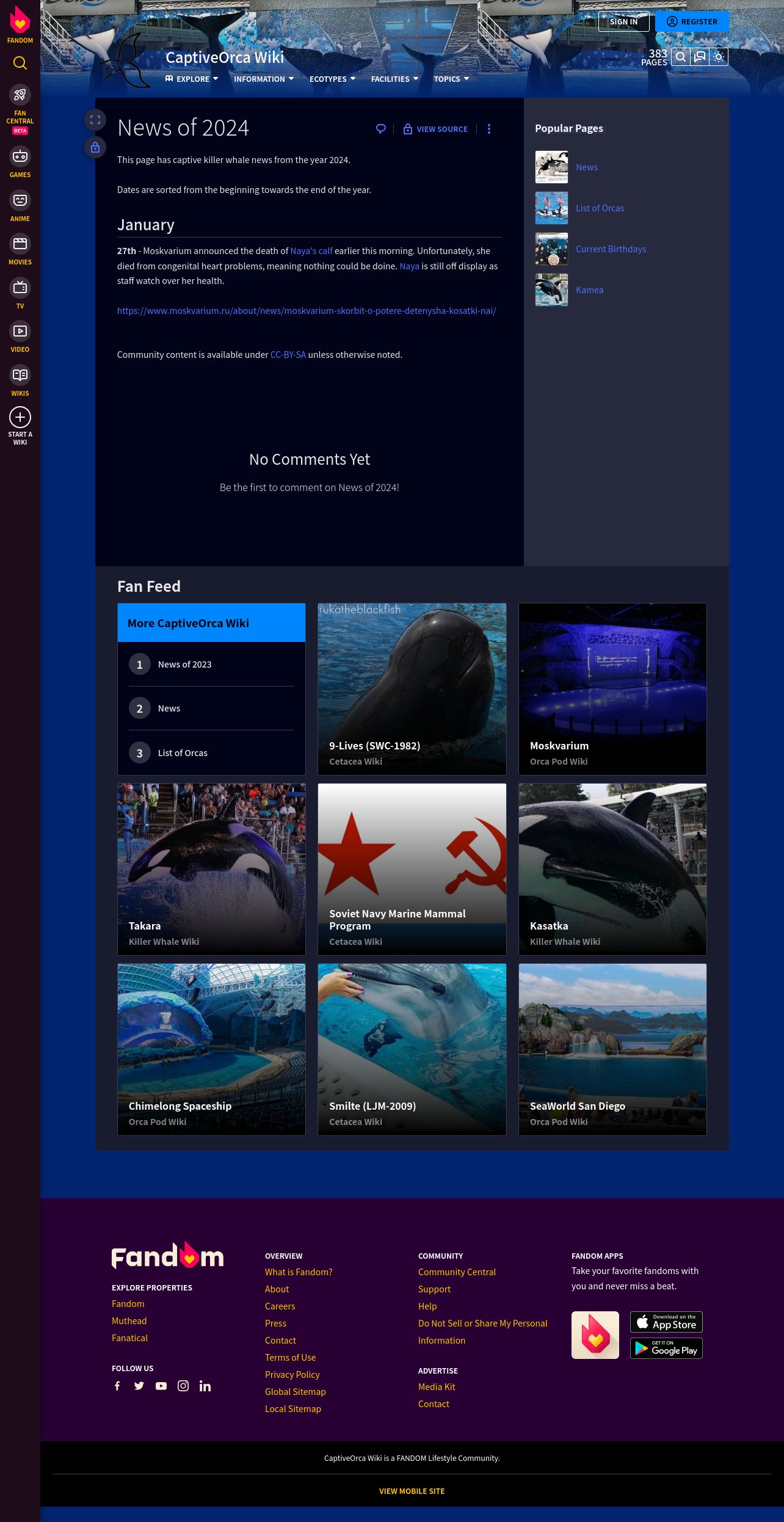Click the CaptiveOrca Wiki orca logo
Screen dimensions: 784x1522
pos(125,62)
